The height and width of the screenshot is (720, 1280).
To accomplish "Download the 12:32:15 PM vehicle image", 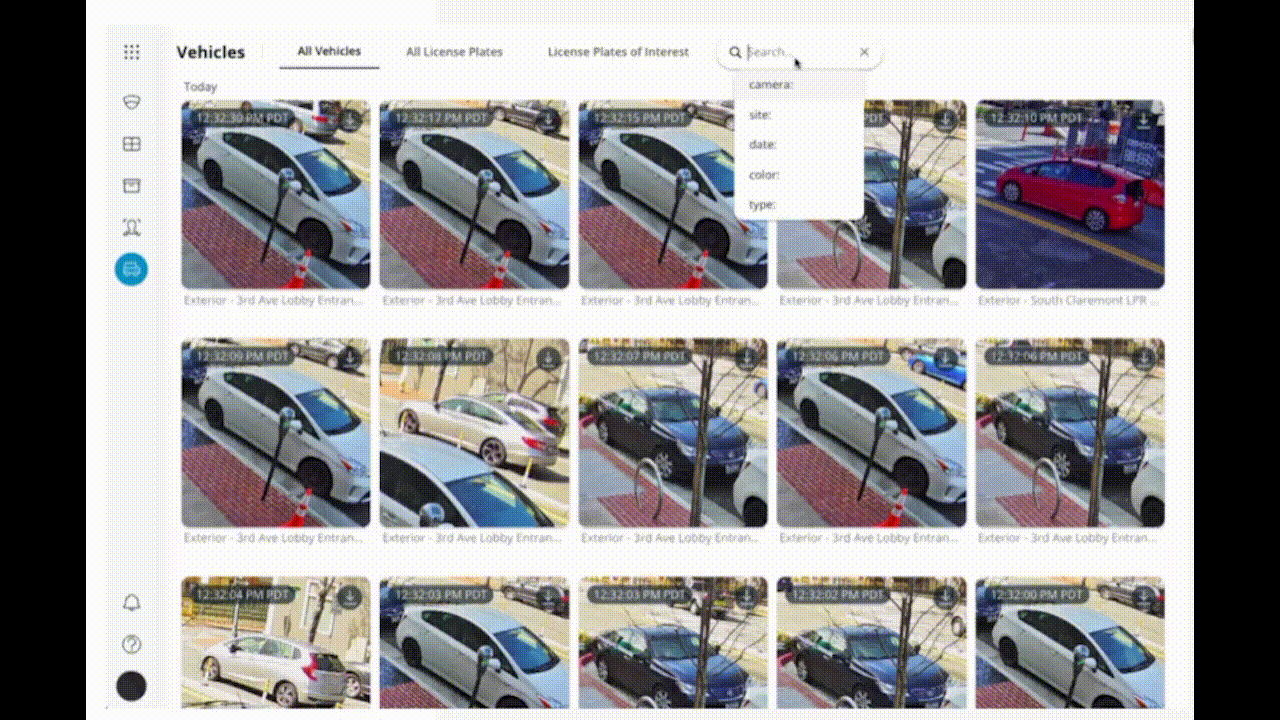I will (x=747, y=120).
